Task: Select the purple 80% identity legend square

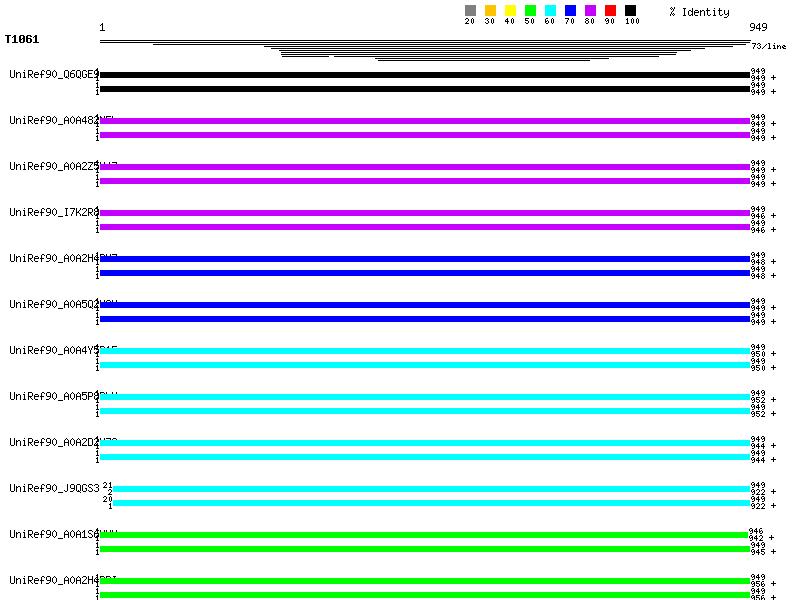Action: [x=590, y=11]
